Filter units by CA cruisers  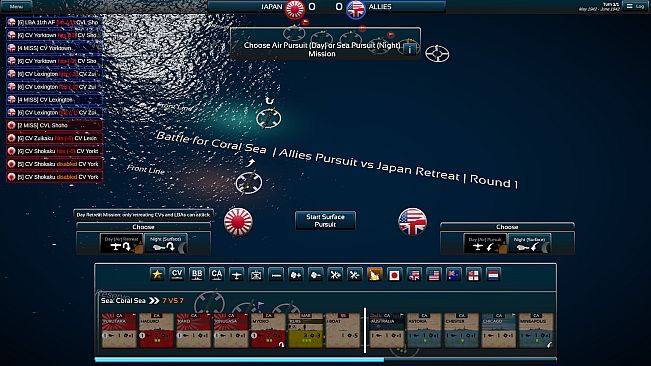pyautogui.click(x=217, y=274)
